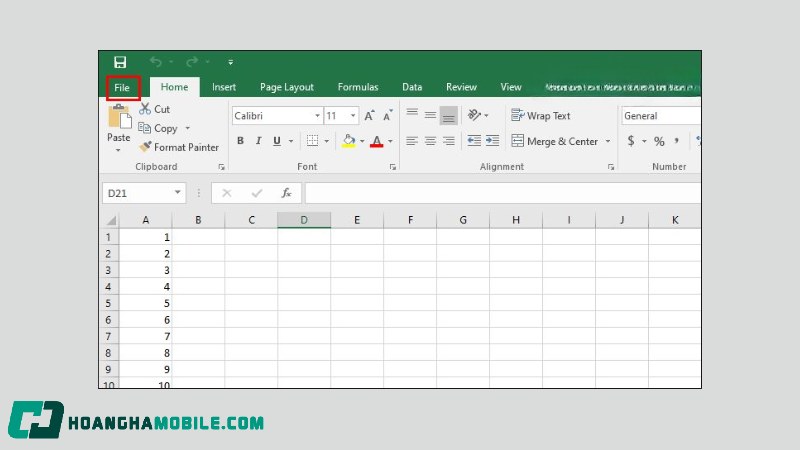Click the Insert Function fx icon
This screenshot has width=800, height=450.
point(286,193)
